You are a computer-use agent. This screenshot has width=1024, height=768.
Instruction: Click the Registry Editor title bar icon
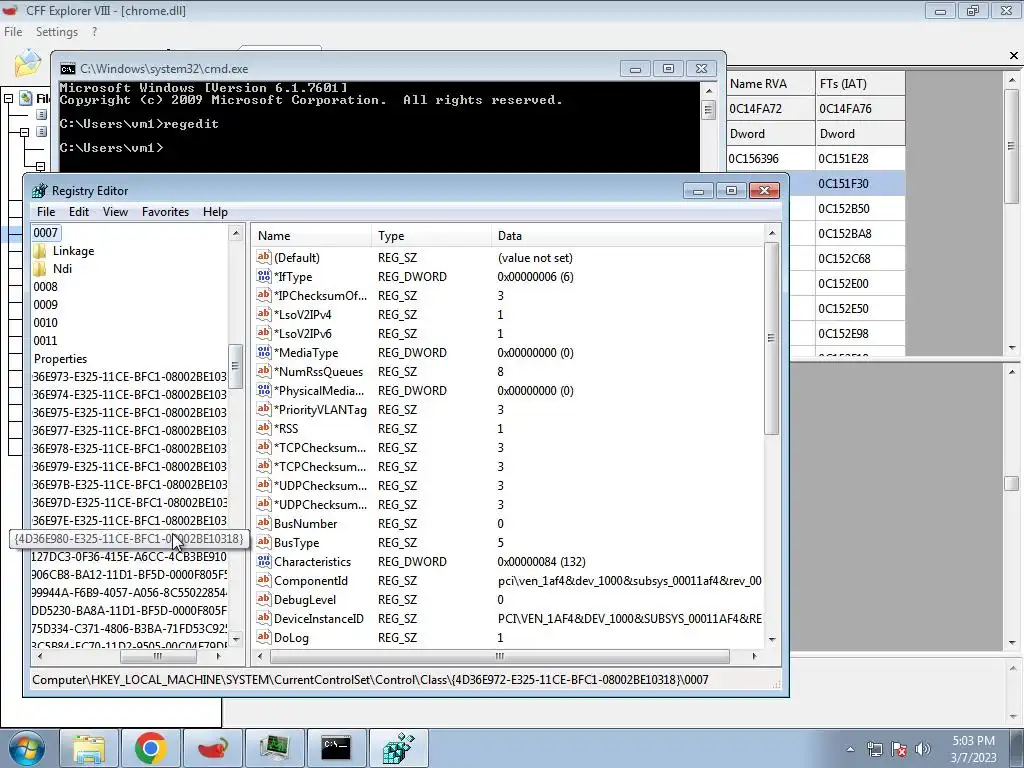click(40, 191)
